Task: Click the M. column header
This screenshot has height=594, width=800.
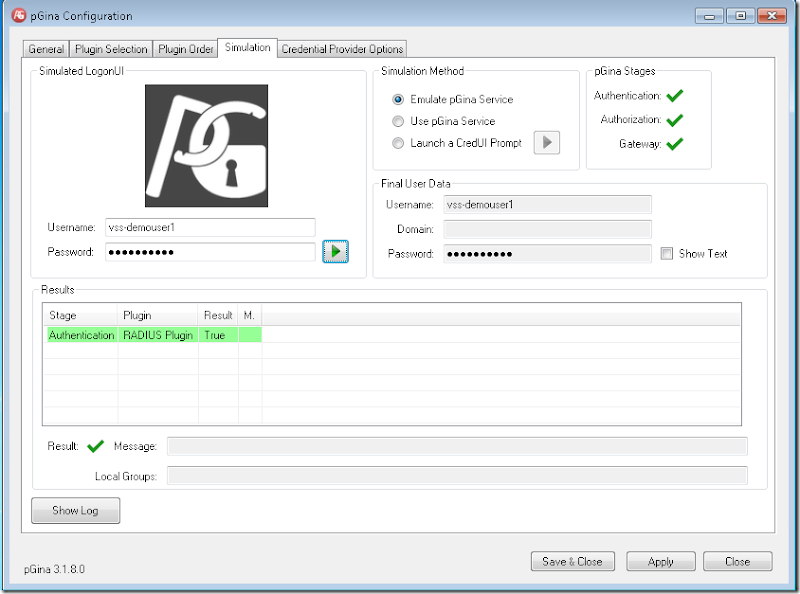Action: tap(250, 315)
